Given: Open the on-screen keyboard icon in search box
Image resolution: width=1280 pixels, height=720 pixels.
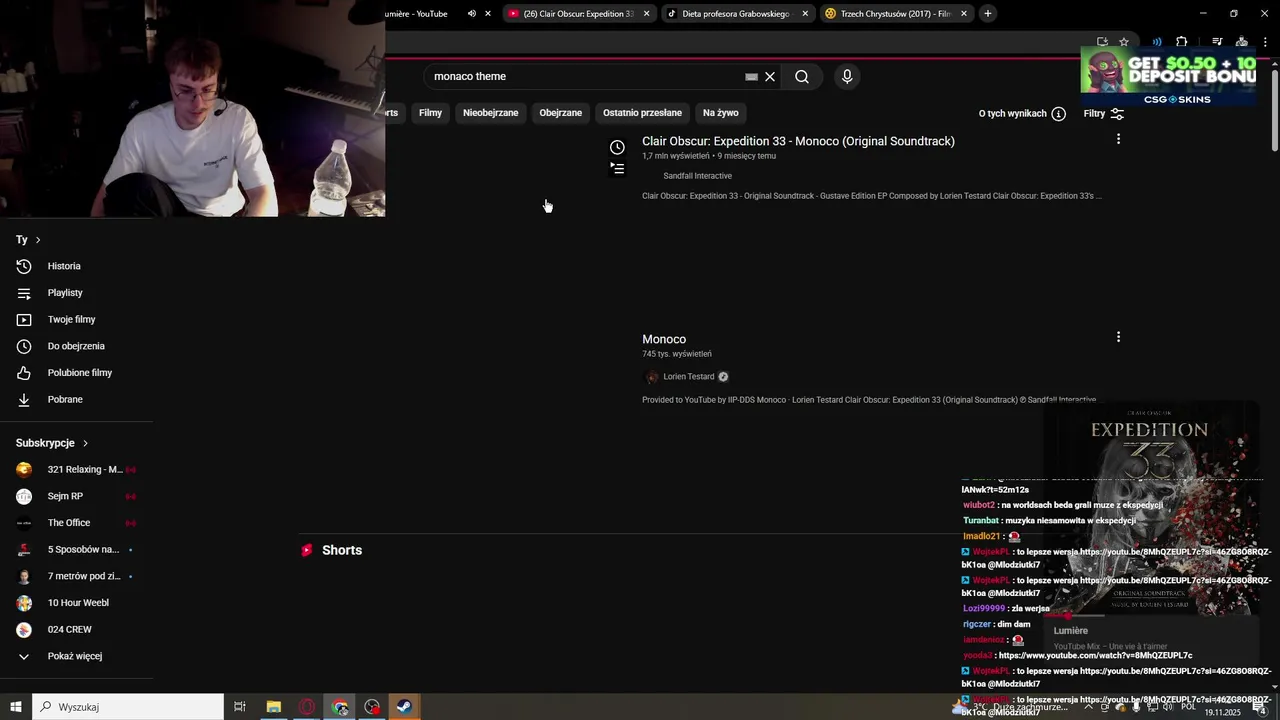Looking at the screenshot, I should click(x=751, y=77).
